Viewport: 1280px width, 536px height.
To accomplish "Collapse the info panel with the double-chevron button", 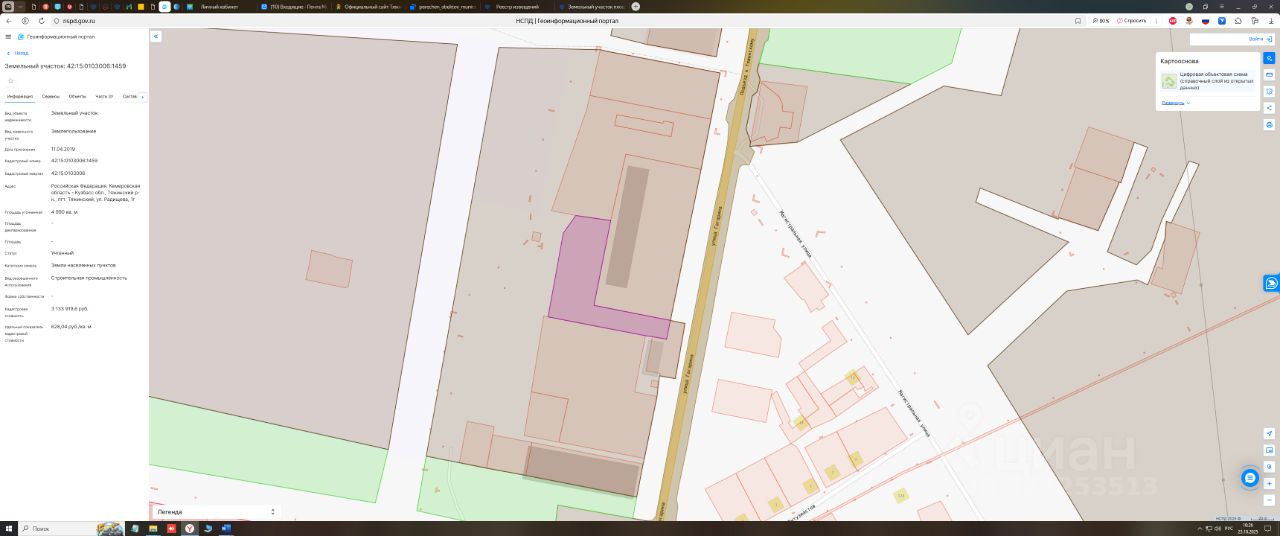I will click(x=155, y=36).
